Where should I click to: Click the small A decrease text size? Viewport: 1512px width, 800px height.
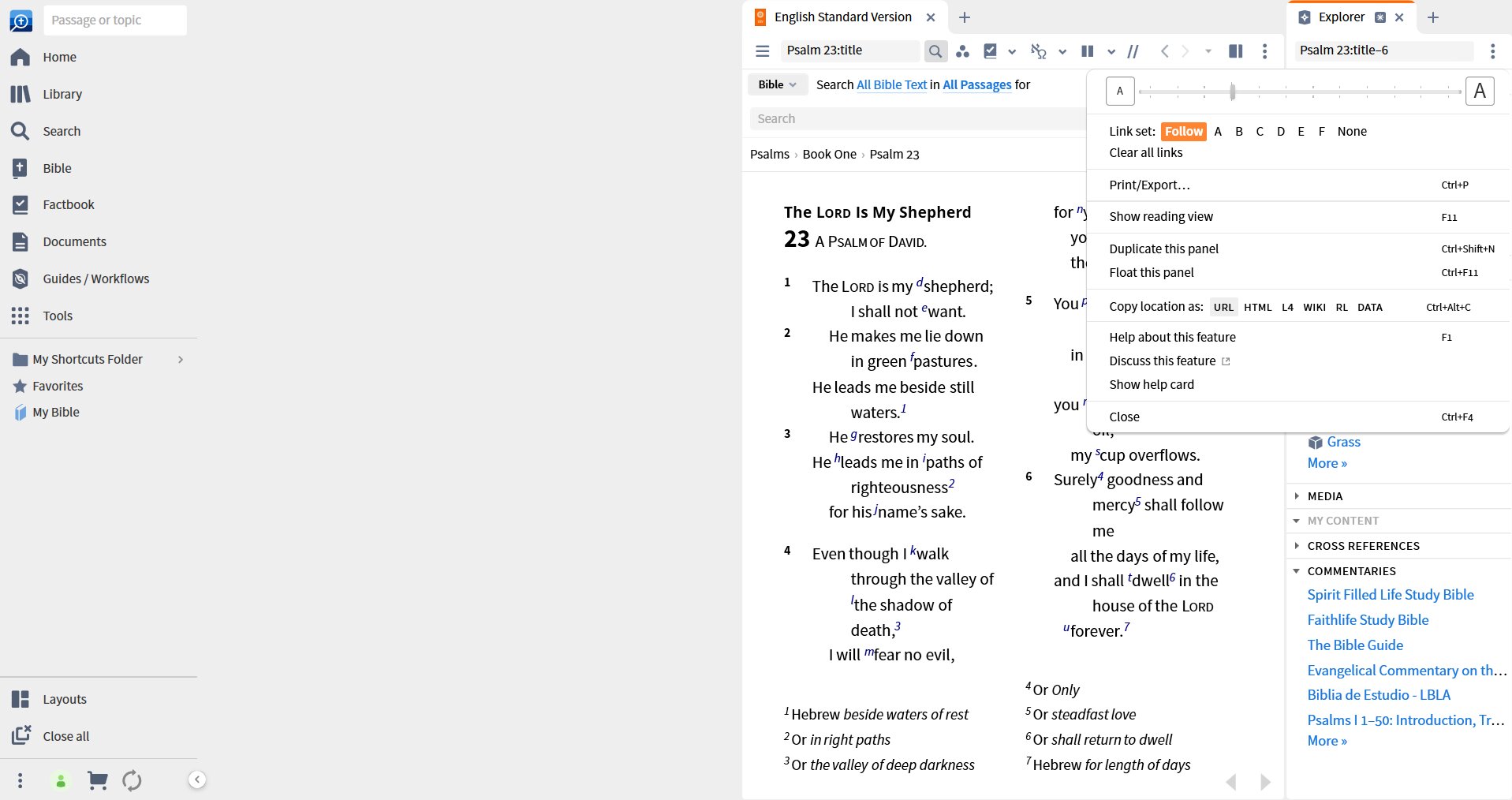point(1120,92)
